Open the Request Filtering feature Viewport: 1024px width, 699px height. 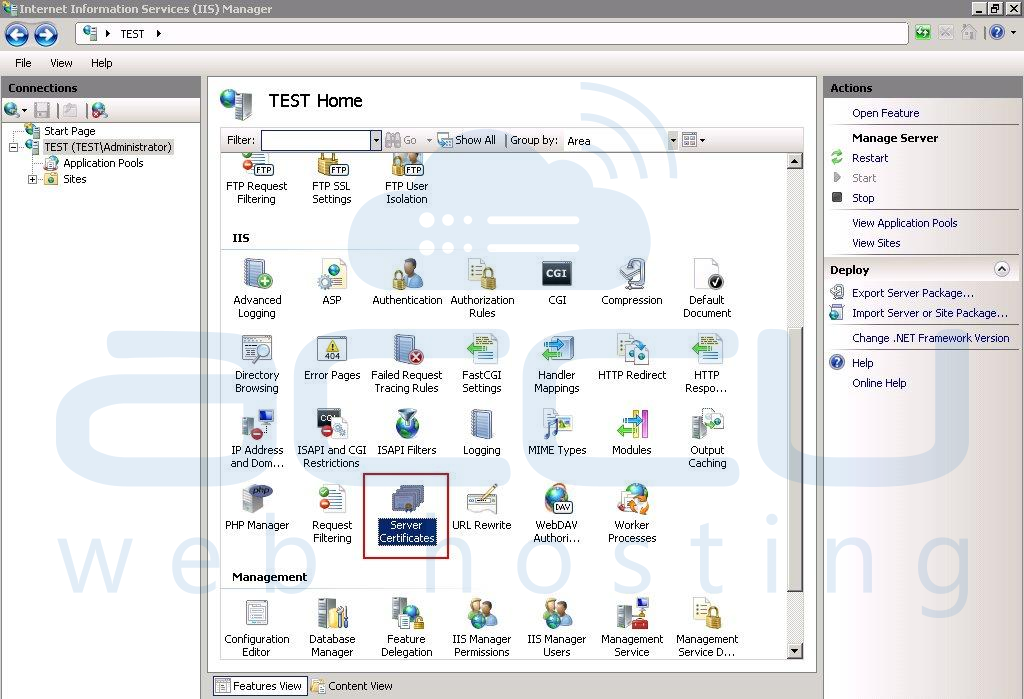332,514
